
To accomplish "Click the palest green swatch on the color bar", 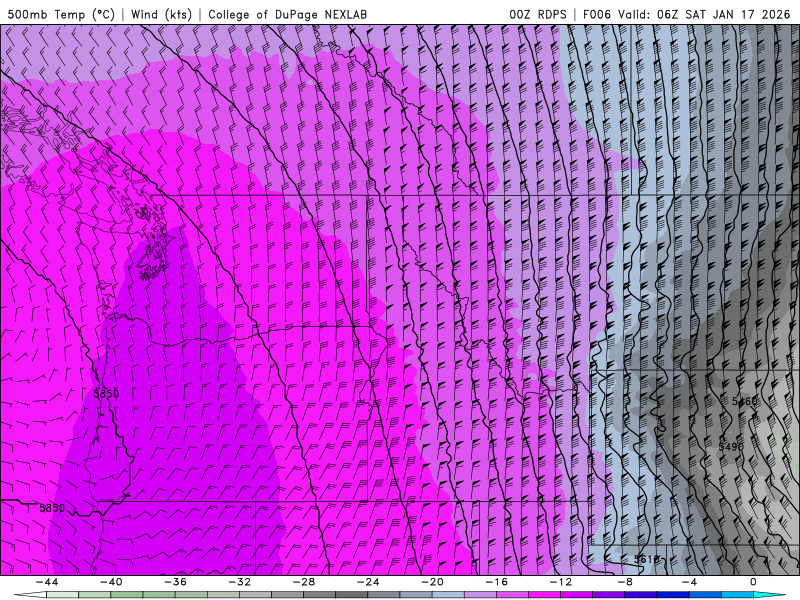I will 62,595.
